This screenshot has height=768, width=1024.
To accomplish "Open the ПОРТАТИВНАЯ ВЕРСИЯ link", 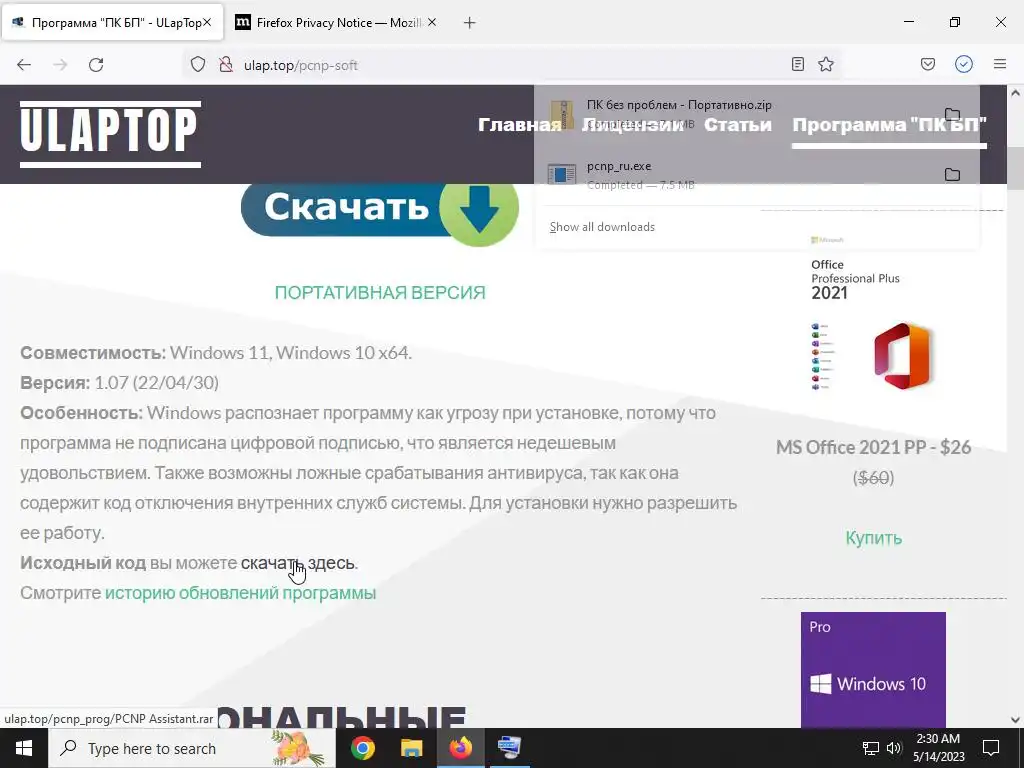I will tap(379, 293).
